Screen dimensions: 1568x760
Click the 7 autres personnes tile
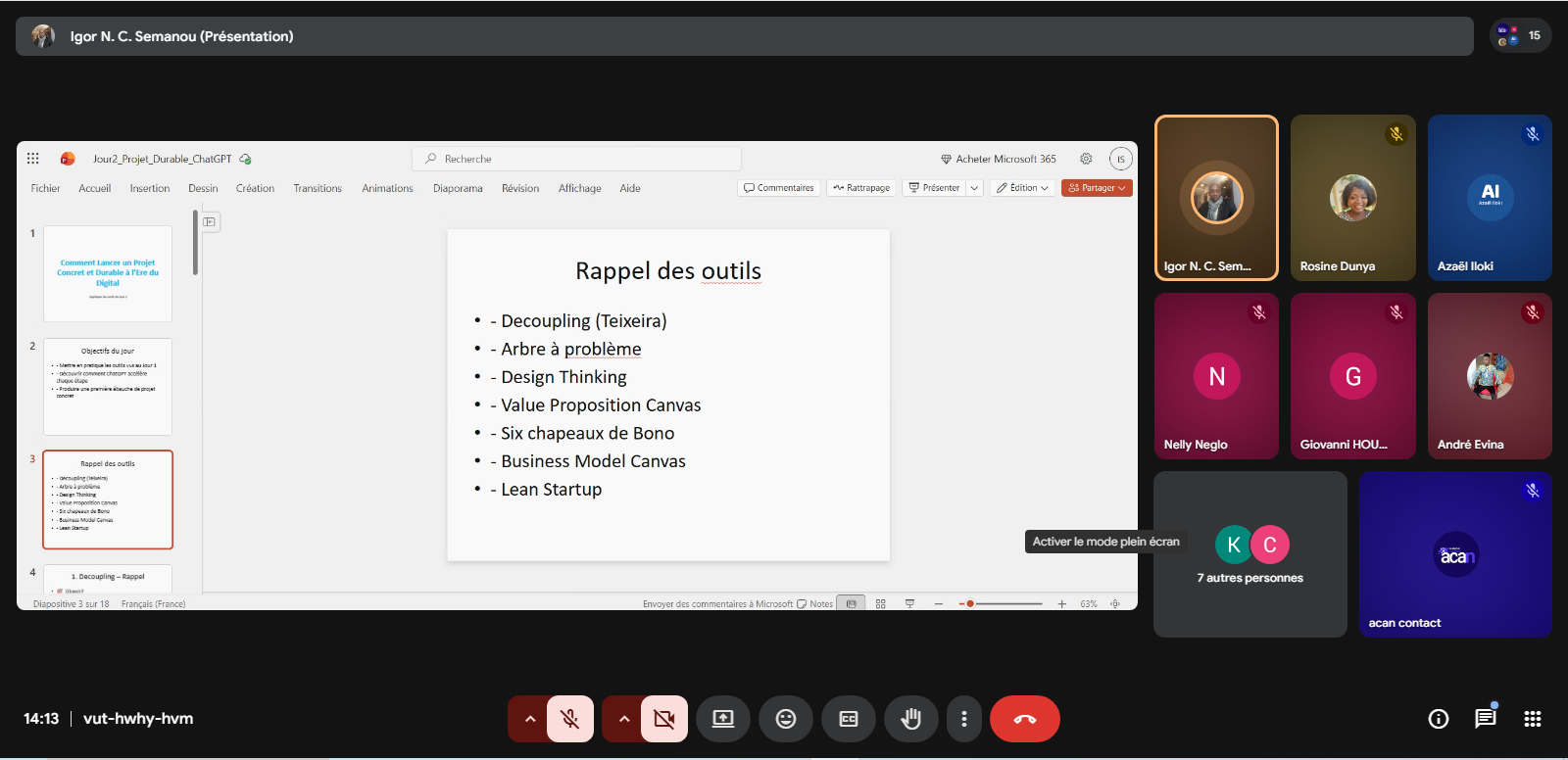click(1249, 554)
